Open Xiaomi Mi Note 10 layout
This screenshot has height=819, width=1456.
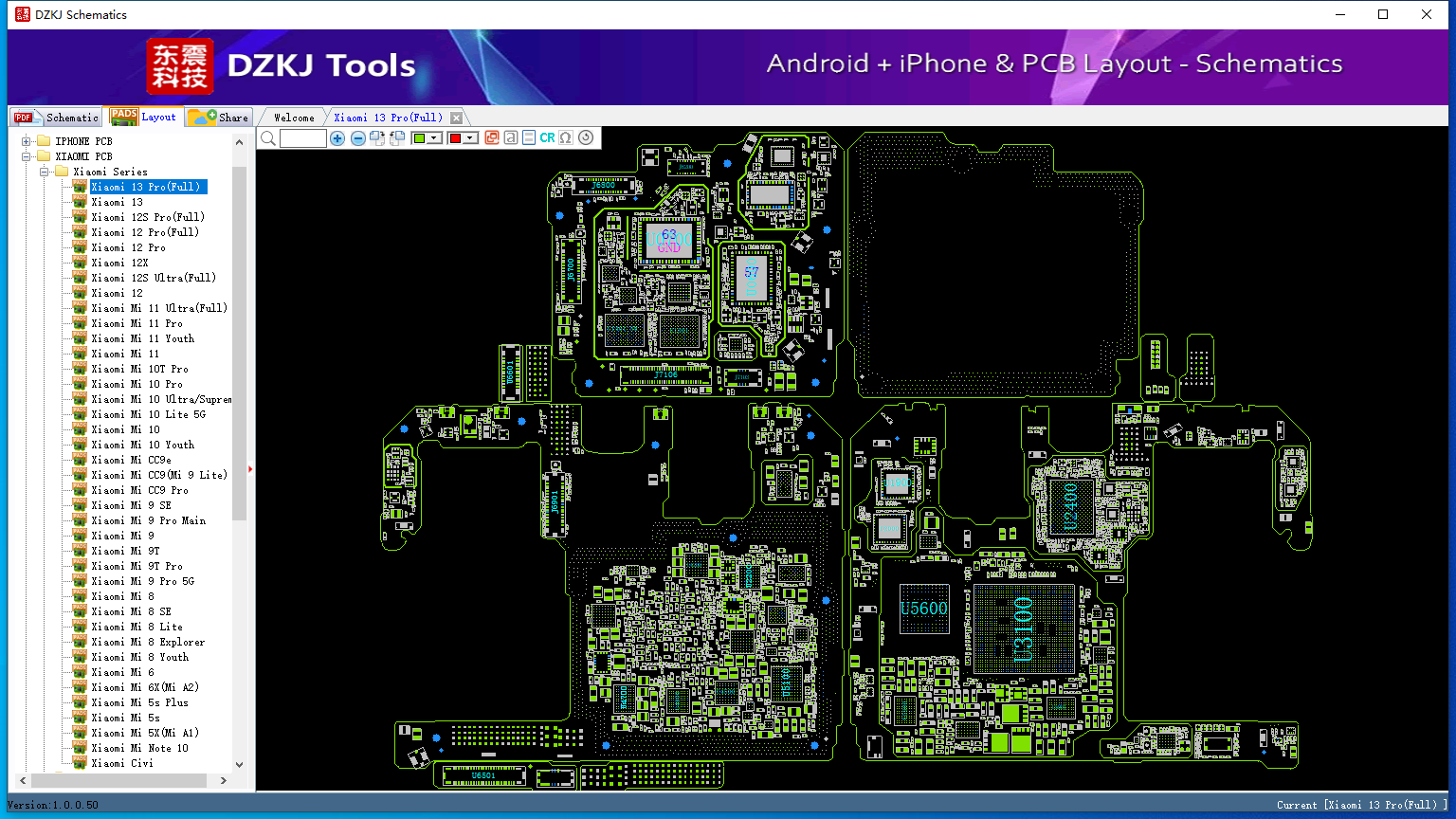click(x=140, y=748)
